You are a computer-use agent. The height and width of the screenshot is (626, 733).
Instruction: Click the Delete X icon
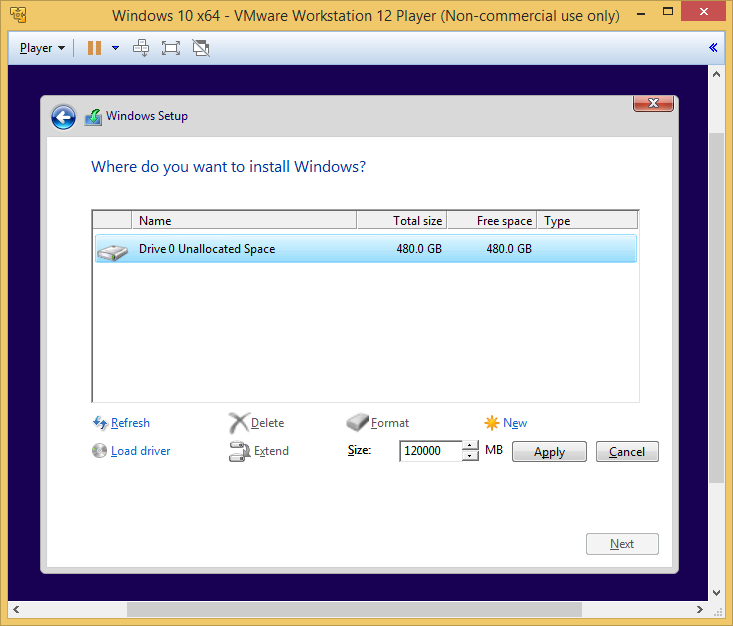[x=238, y=423]
